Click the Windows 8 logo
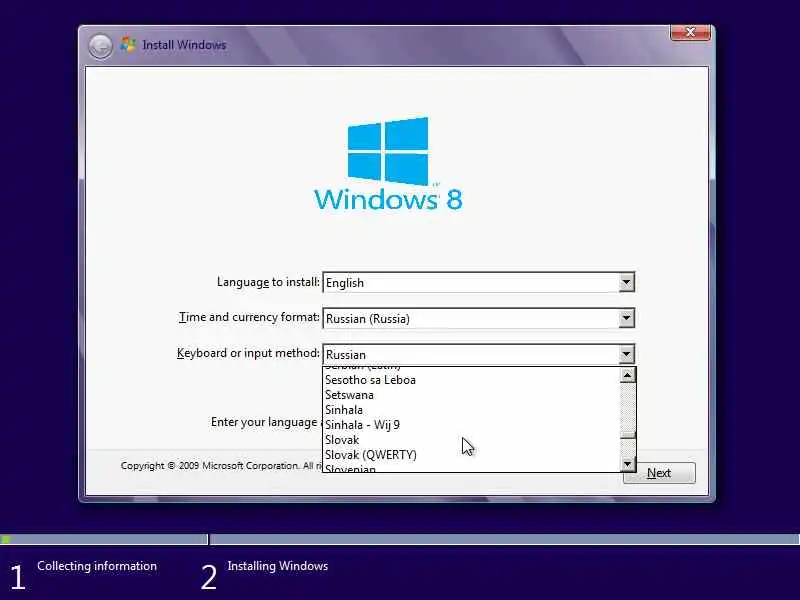The width and height of the screenshot is (800, 600). pos(388,164)
